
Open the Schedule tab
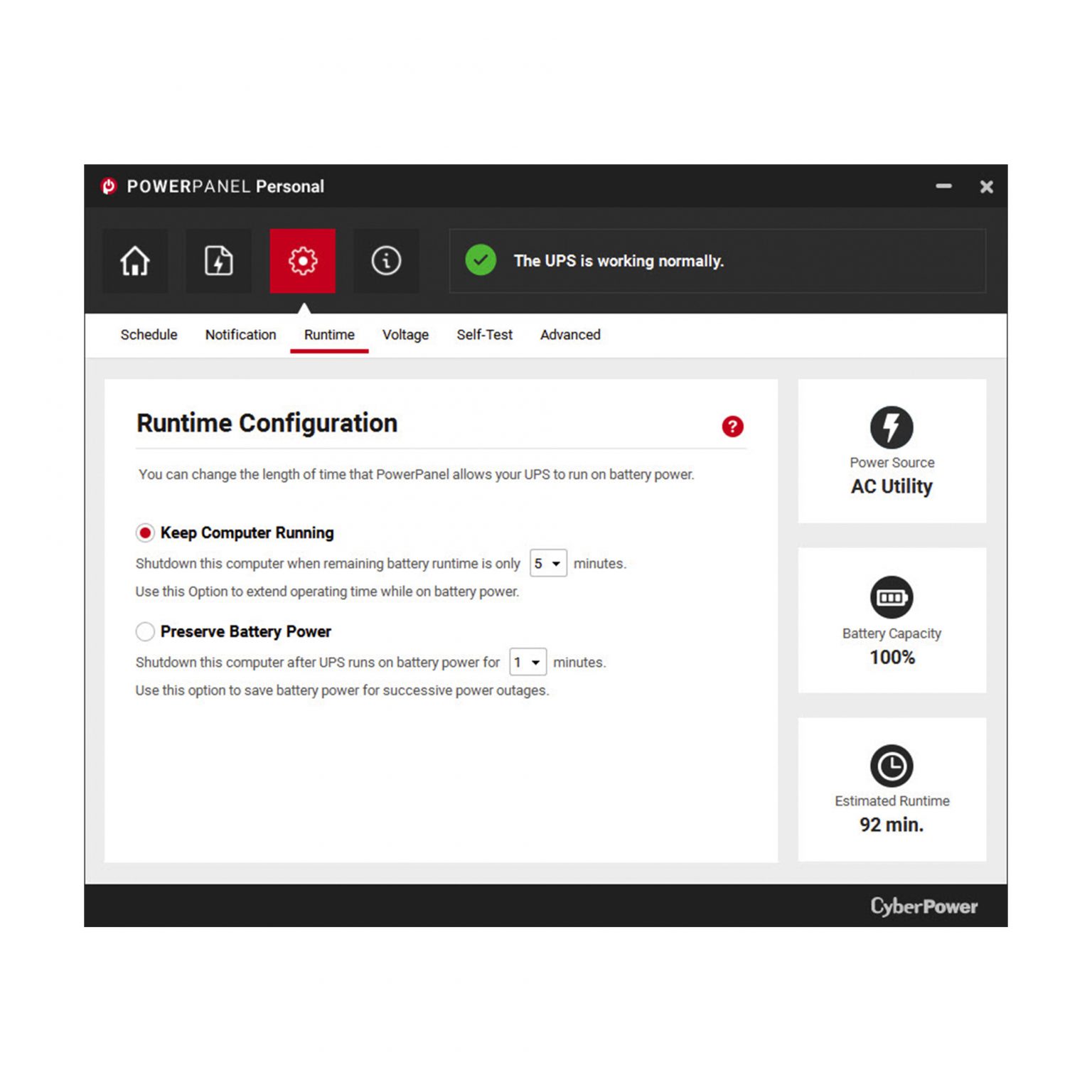click(149, 335)
